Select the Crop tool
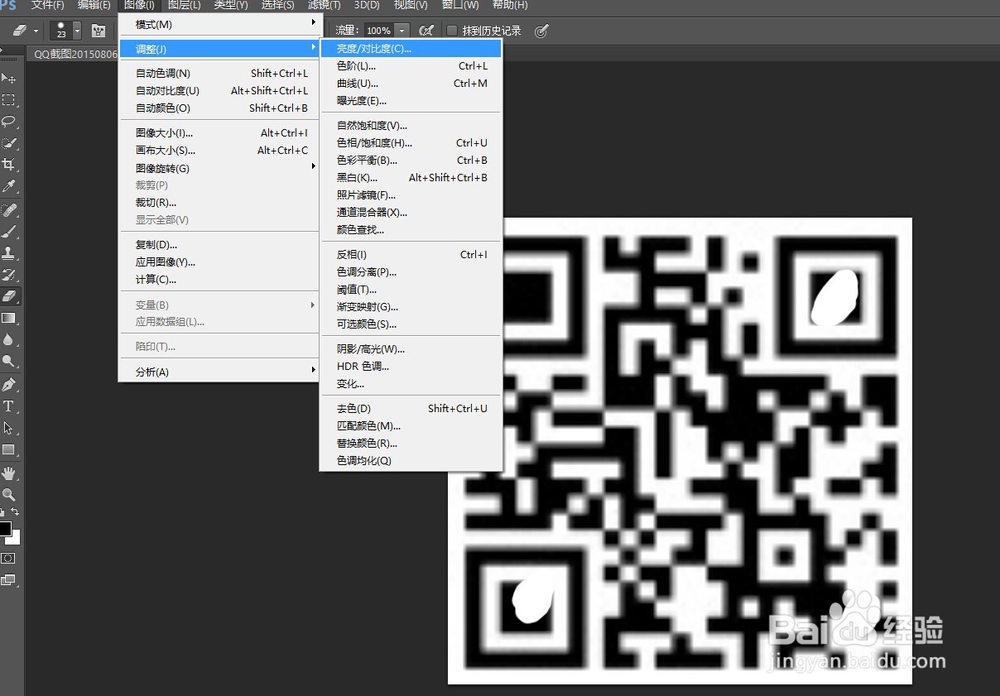 coord(9,165)
